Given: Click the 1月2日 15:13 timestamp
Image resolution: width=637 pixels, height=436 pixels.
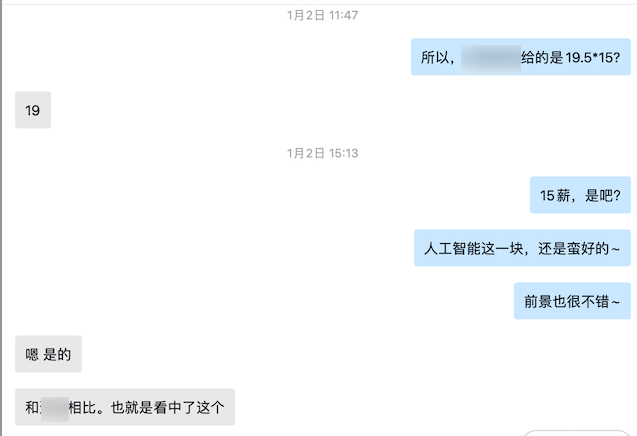Looking at the screenshot, I should pyautogui.click(x=323, y=153).
